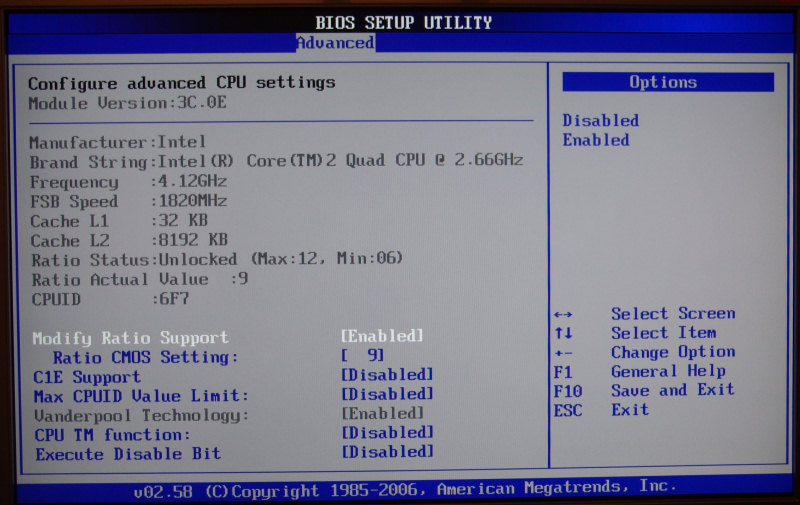The image size is (800, 505).
Task: Click the plus-minus Change Option symbol
Action: [562, 352]
